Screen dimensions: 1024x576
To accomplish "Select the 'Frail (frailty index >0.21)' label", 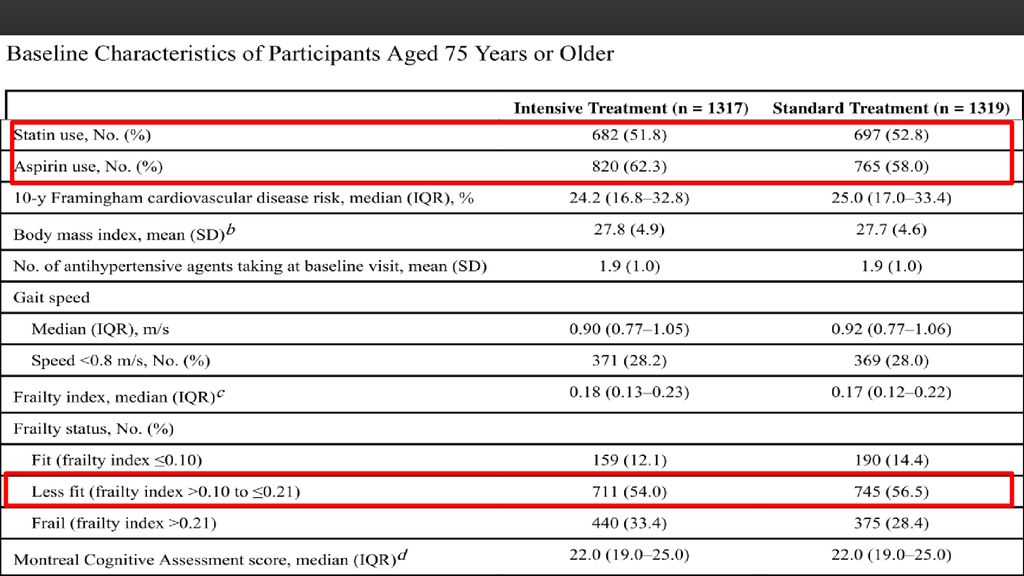I will [124, 523].
